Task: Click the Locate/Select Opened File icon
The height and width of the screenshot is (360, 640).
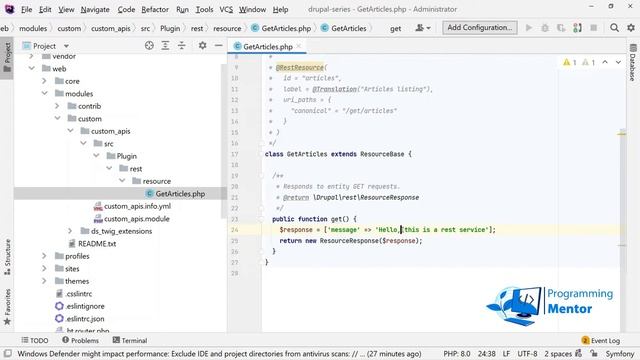Action: (x=149, y=46)
